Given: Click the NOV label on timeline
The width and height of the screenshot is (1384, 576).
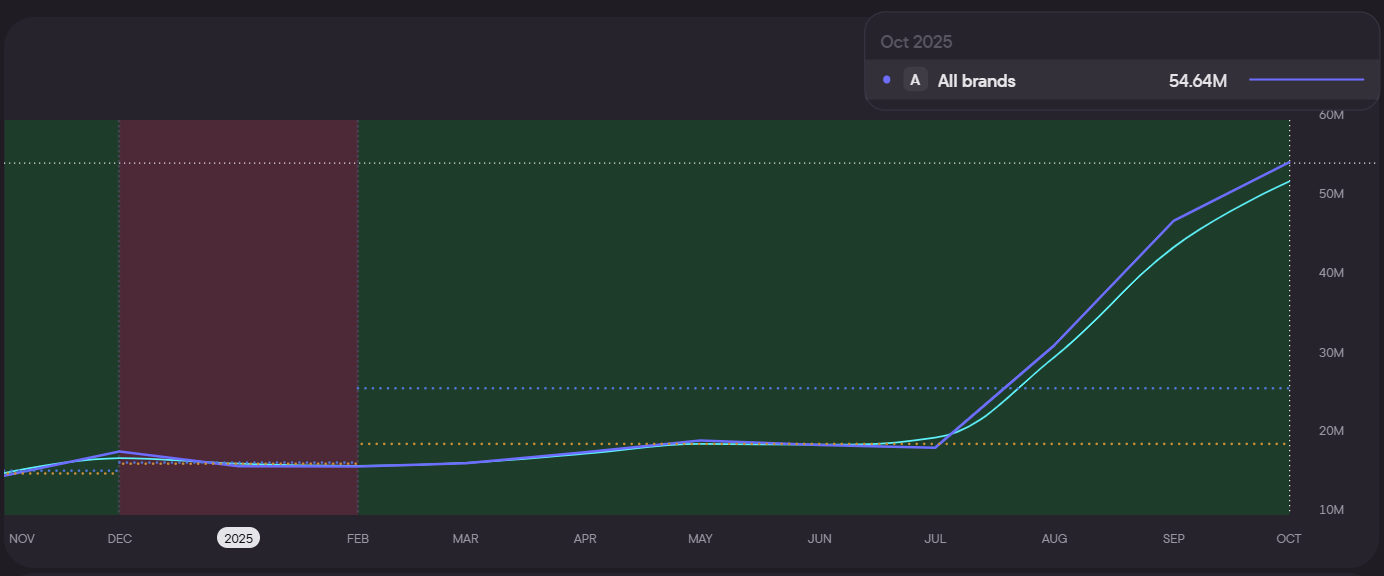Looking at the screenshot, I should pyautogui.click(x=22, y=538).
